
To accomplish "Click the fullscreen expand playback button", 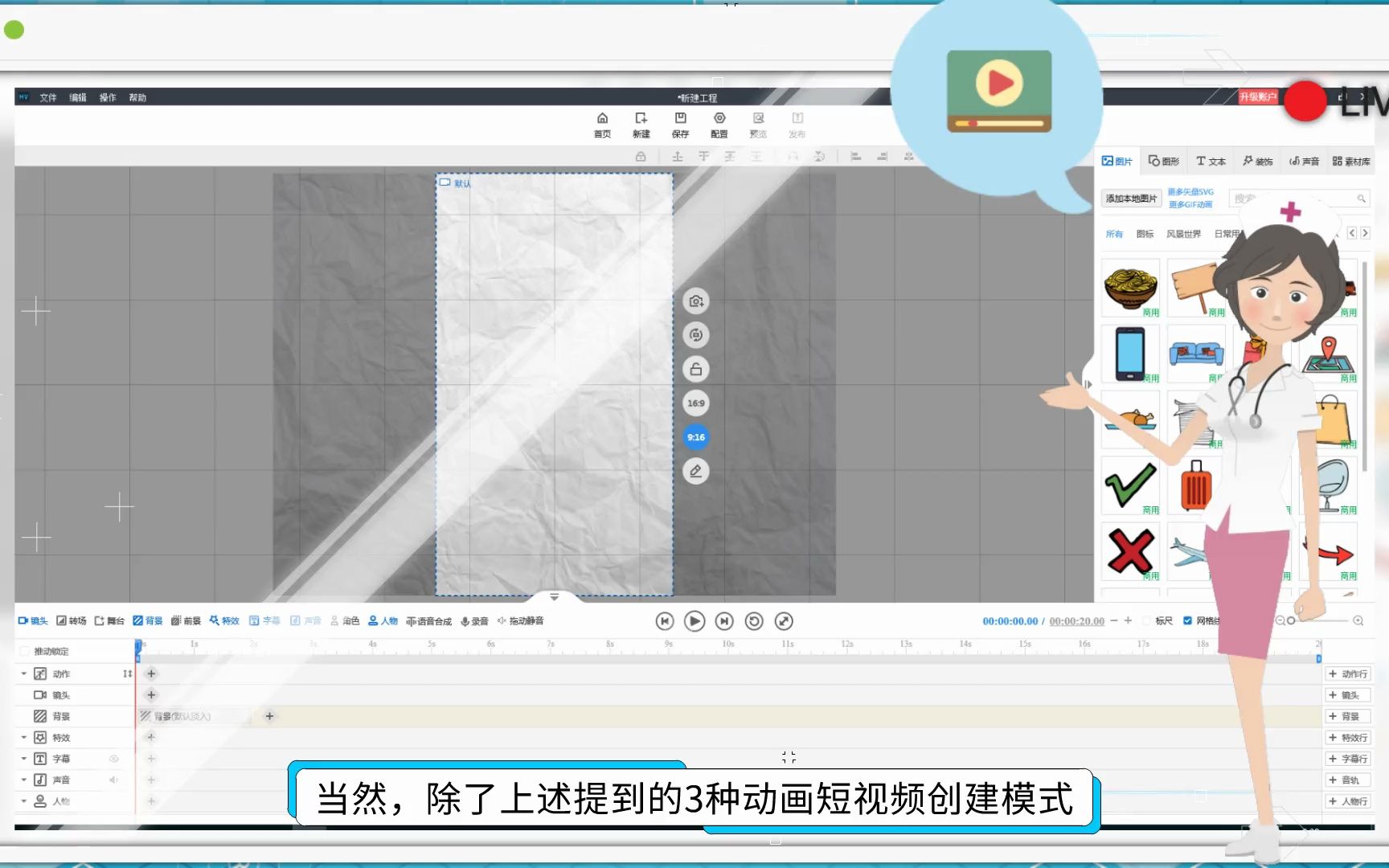I will (x=784, y=621).
